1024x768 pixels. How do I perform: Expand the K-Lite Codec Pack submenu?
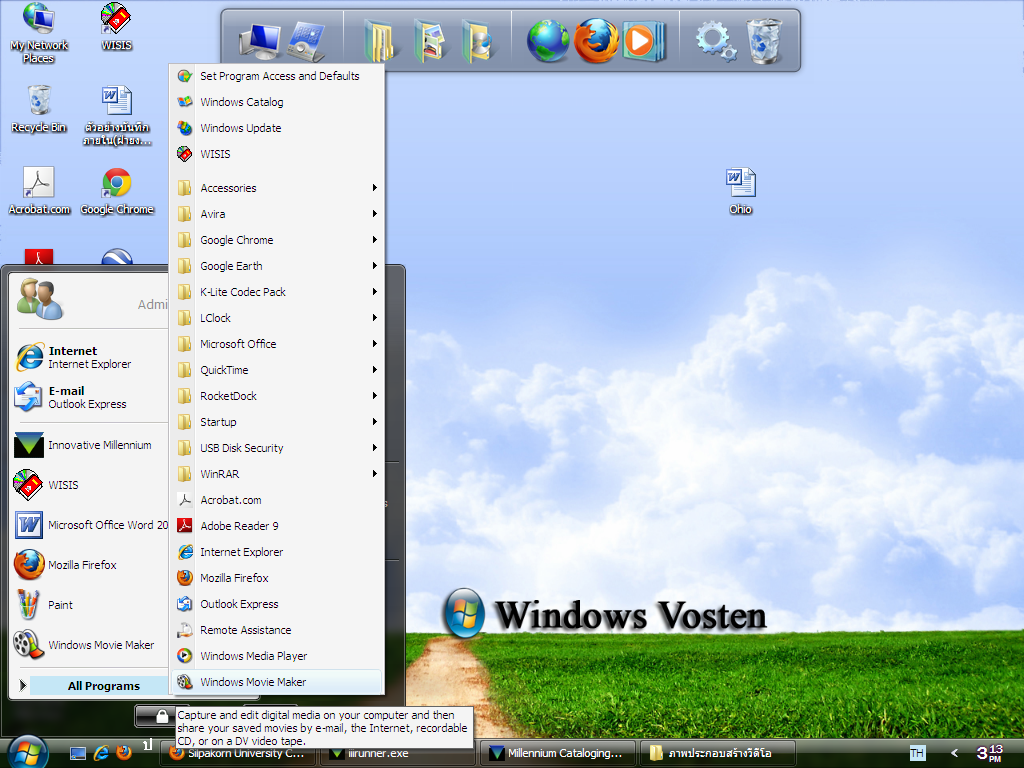(x=277, y=292)
